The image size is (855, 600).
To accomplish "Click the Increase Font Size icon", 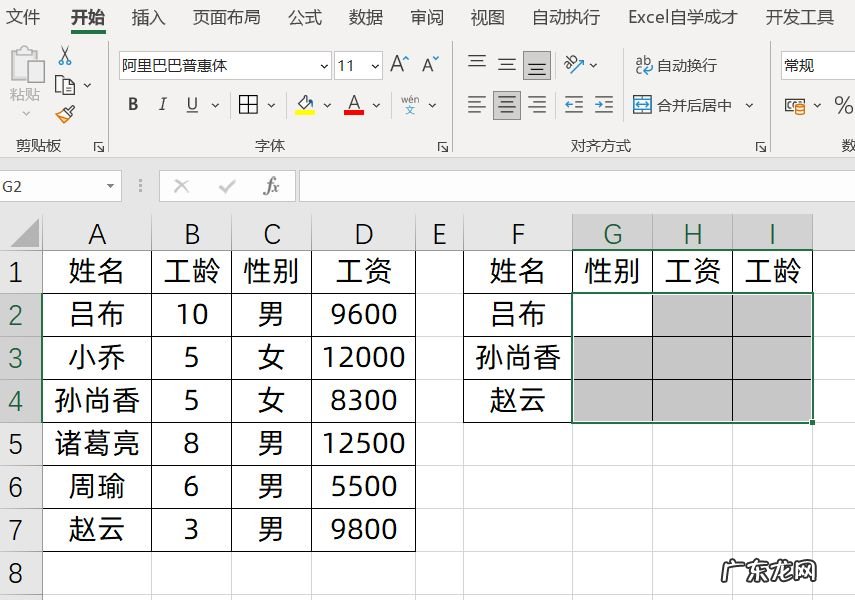I will (x=399, y=65).
